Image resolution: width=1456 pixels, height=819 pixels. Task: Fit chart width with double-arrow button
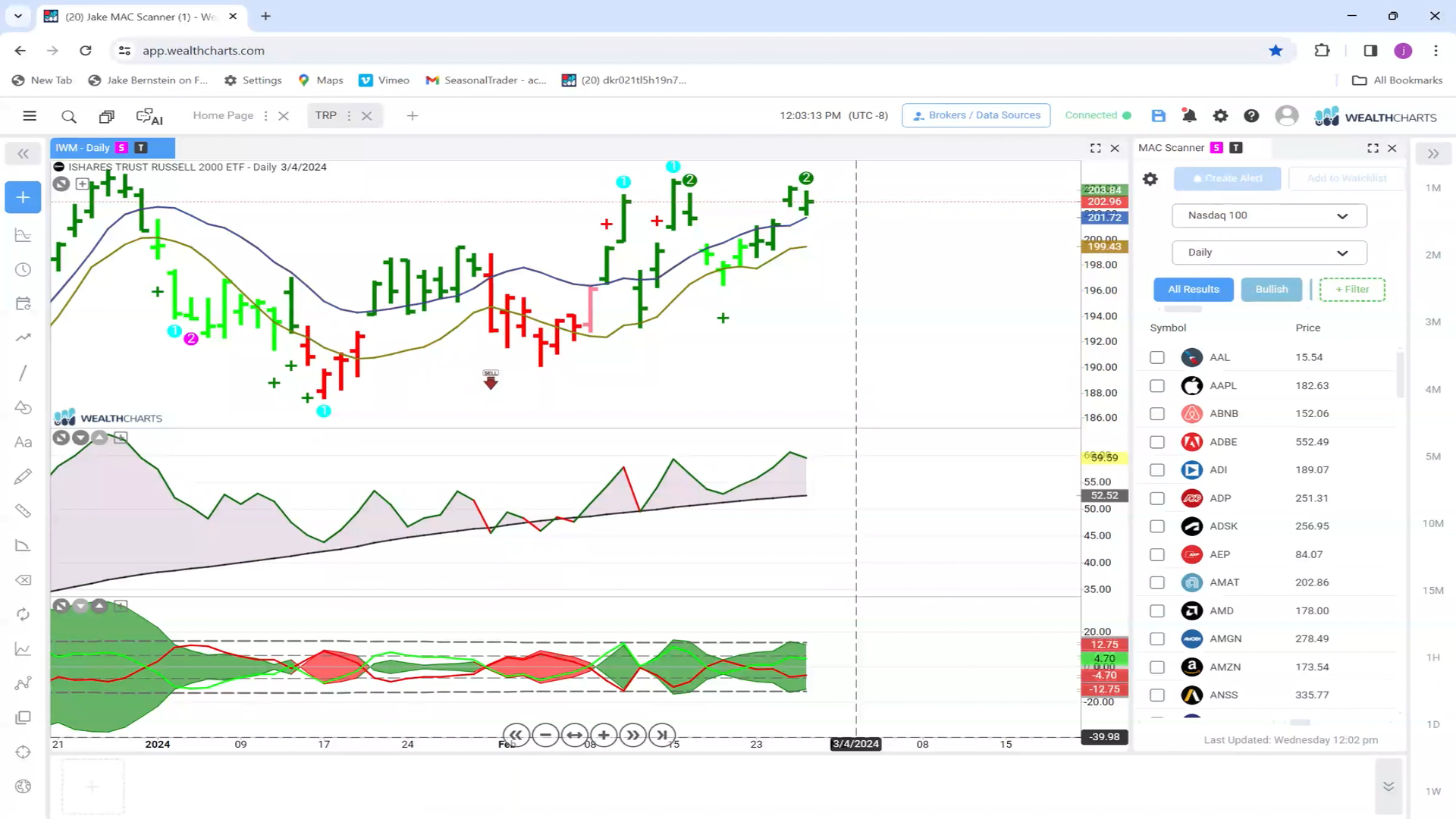pyautogui.click(x=575, y=735)
